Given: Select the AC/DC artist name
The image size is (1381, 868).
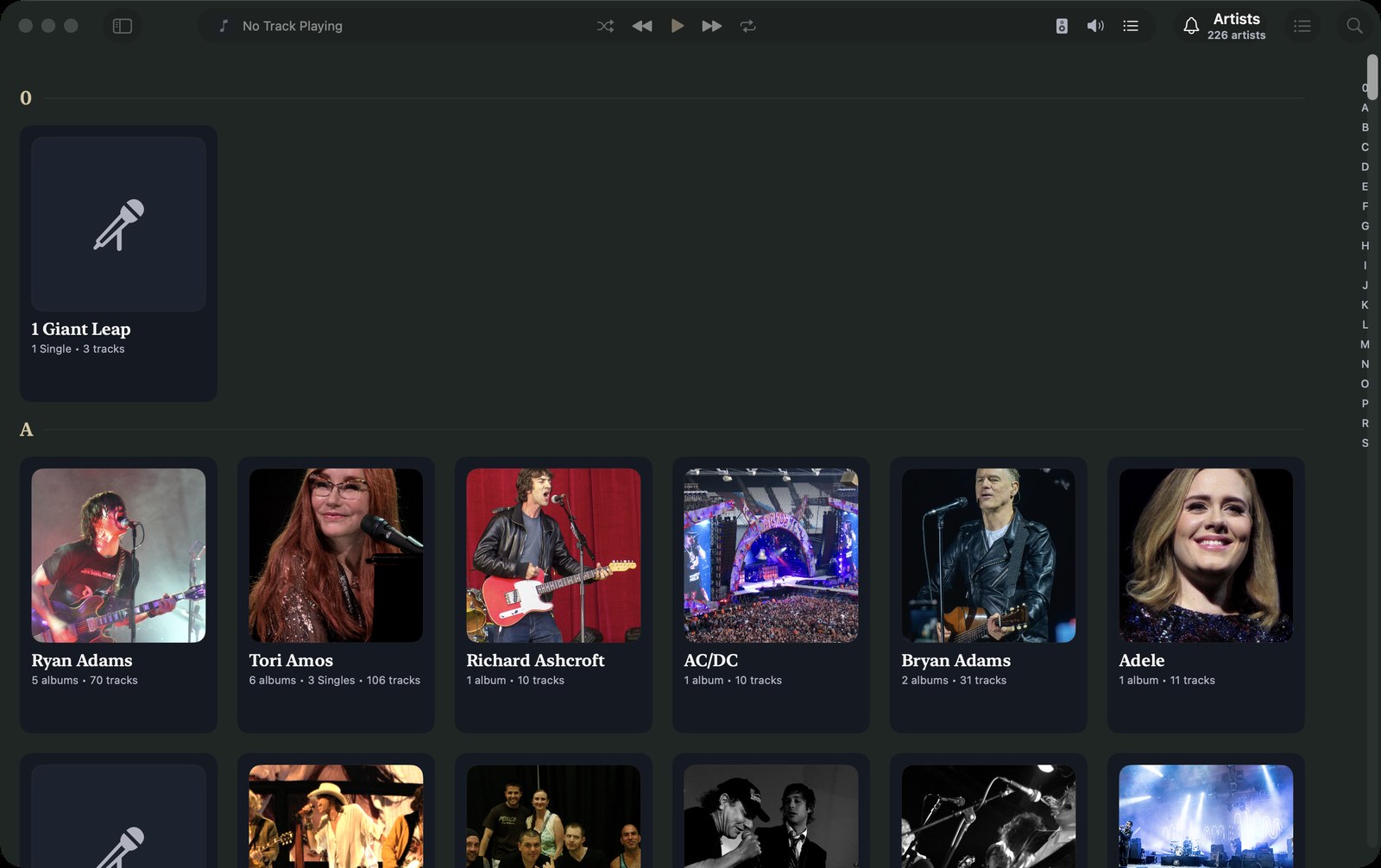Looking at the screenshot, I should (711, 660).
